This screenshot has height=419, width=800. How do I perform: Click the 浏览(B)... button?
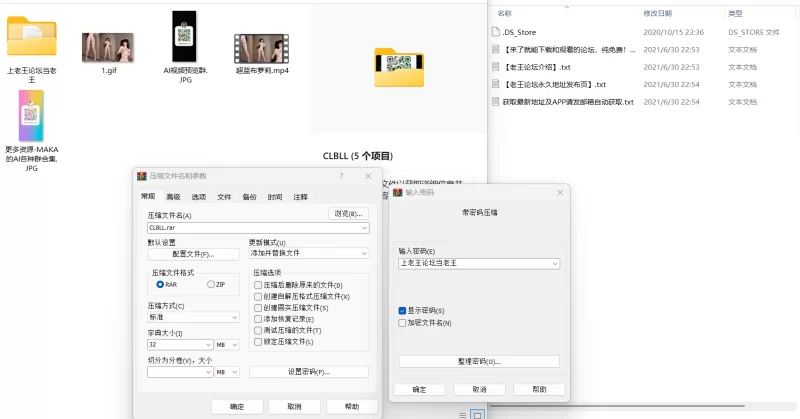(x=348, y=214)
